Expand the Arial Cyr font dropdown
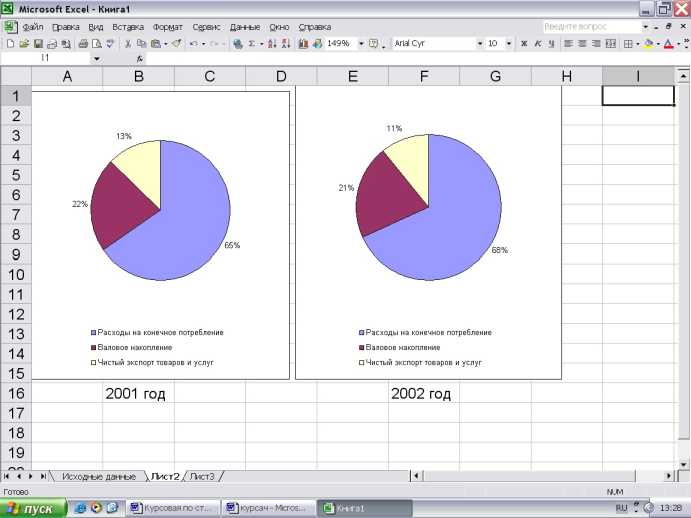Screen dimensions: 691x518 pos(479,44)
